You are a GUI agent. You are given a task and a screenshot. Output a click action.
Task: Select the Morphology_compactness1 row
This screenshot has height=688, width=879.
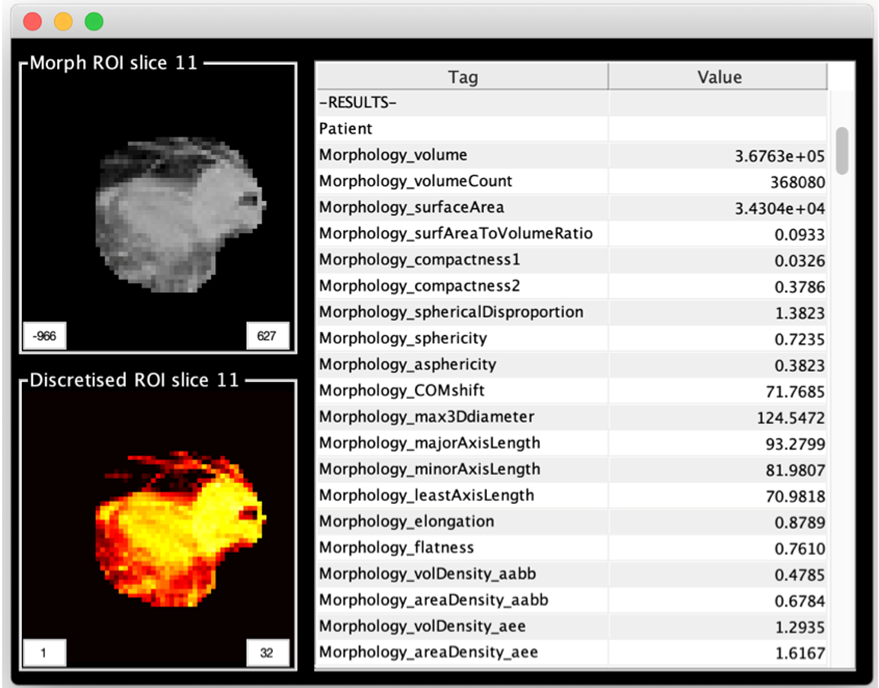(x=572, y=260)
